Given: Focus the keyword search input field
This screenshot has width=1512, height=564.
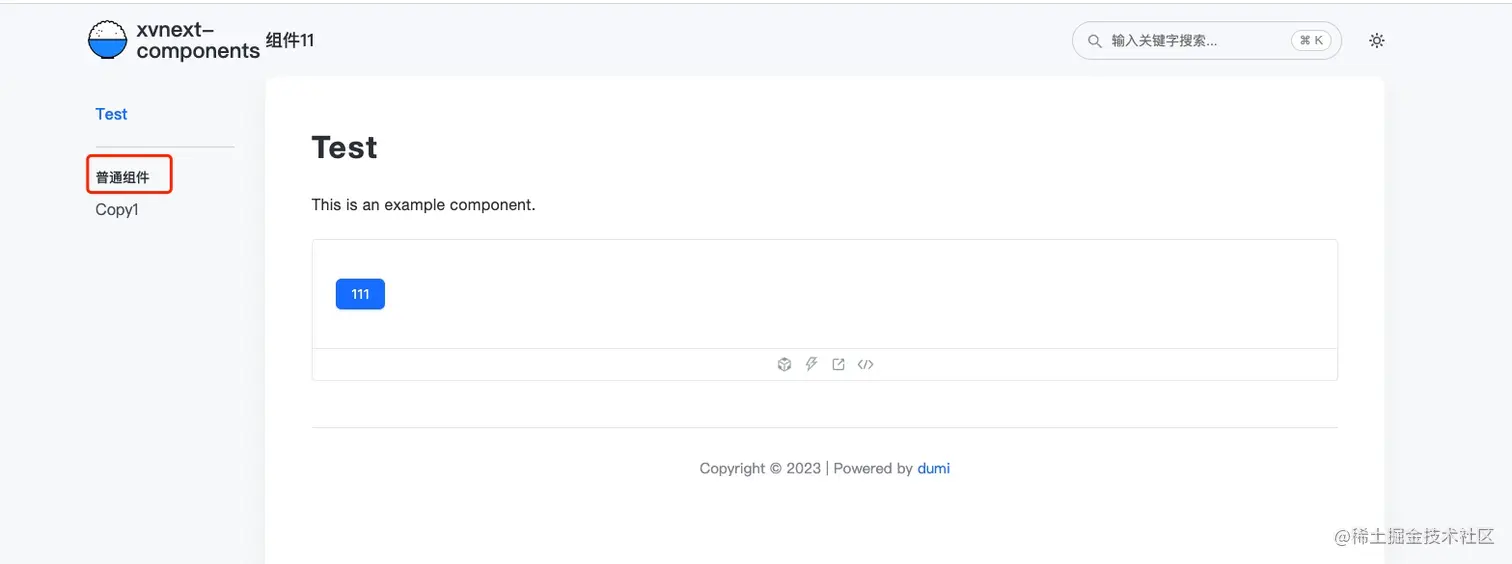Looking at the screenshot, I should click(1195, 41).
